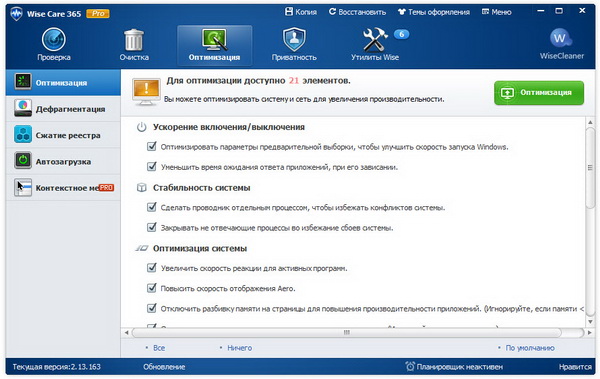Click the horizontal scrollbar right arrow
The image size is (600, 379).
[590, 333]
